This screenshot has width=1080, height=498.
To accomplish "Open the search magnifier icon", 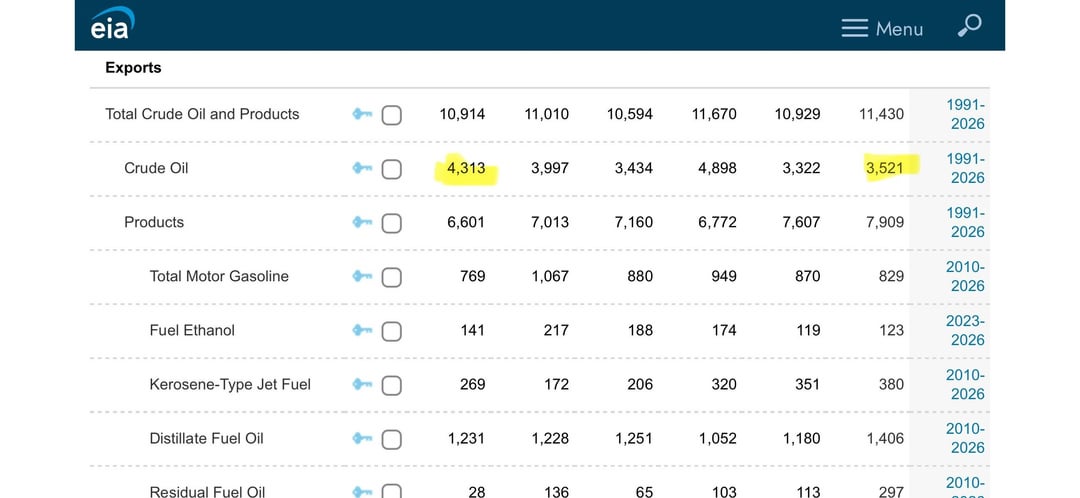I will pos(969,27).
